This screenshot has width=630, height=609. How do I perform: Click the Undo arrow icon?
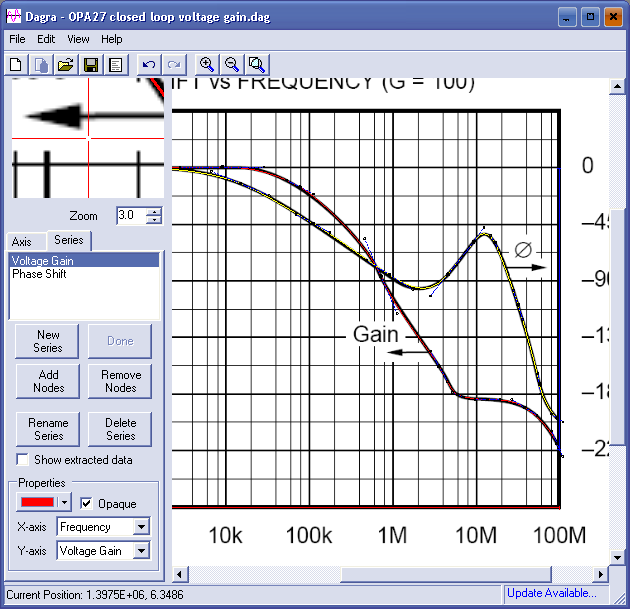click(x=149, y=64)
